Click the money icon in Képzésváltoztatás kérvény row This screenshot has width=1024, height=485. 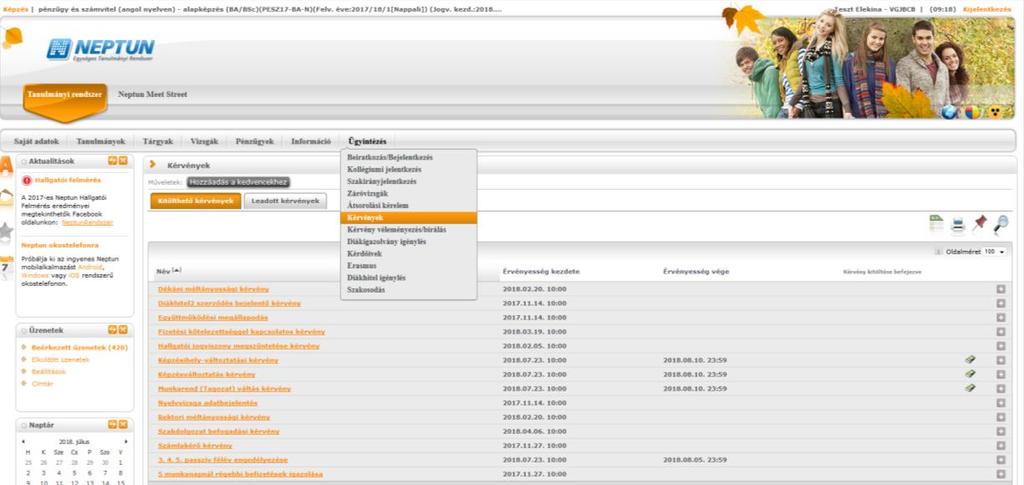pyautogui.click(x=970, y=374)
